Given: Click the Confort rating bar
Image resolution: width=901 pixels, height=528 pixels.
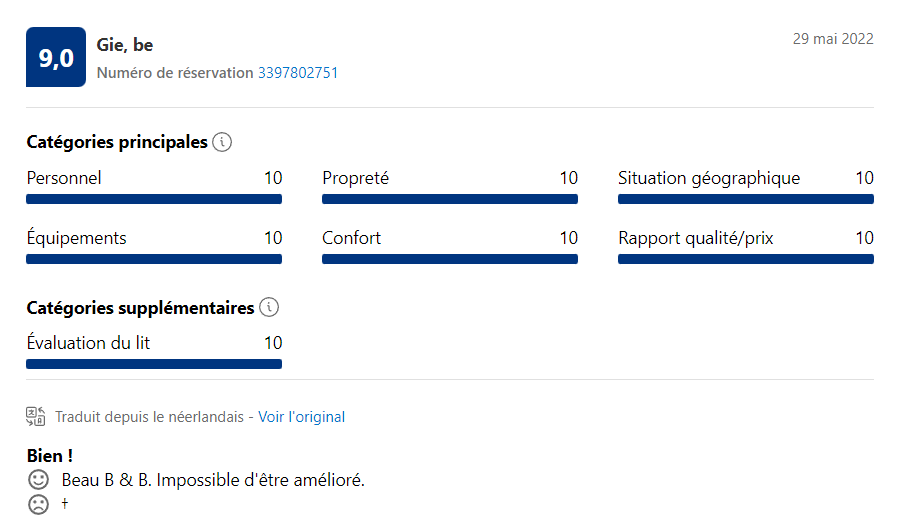Looking at the screenshot, I should tap(450, 259).
